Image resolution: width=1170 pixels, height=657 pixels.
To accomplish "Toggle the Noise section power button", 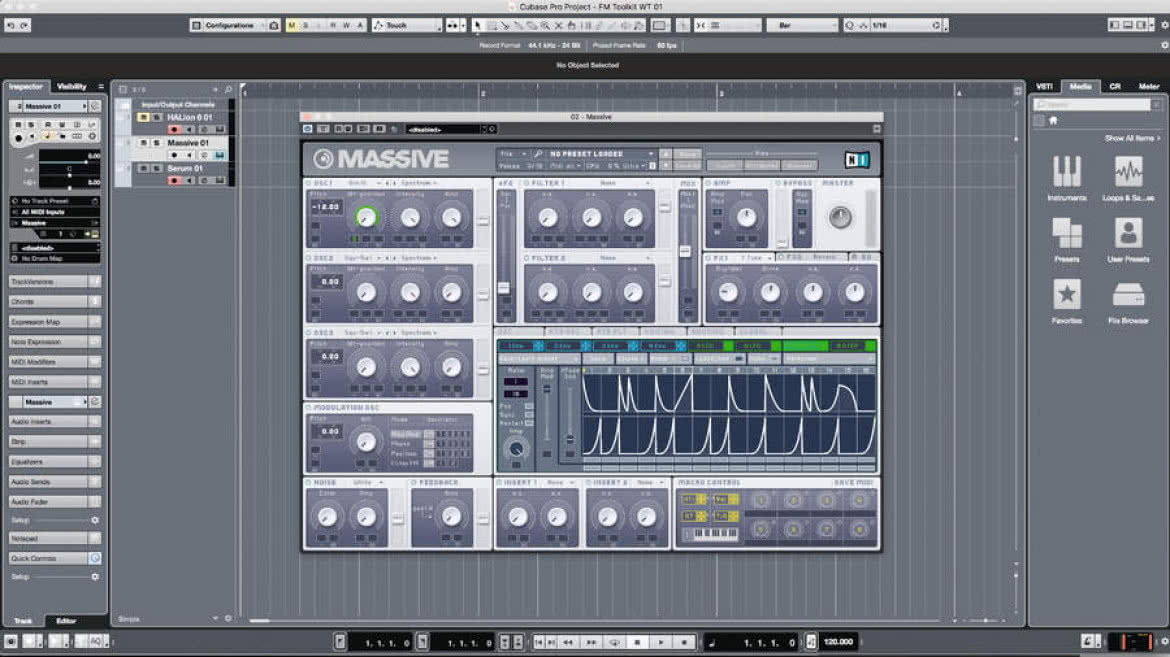I will pyautogui.click(x=309, y=483).
